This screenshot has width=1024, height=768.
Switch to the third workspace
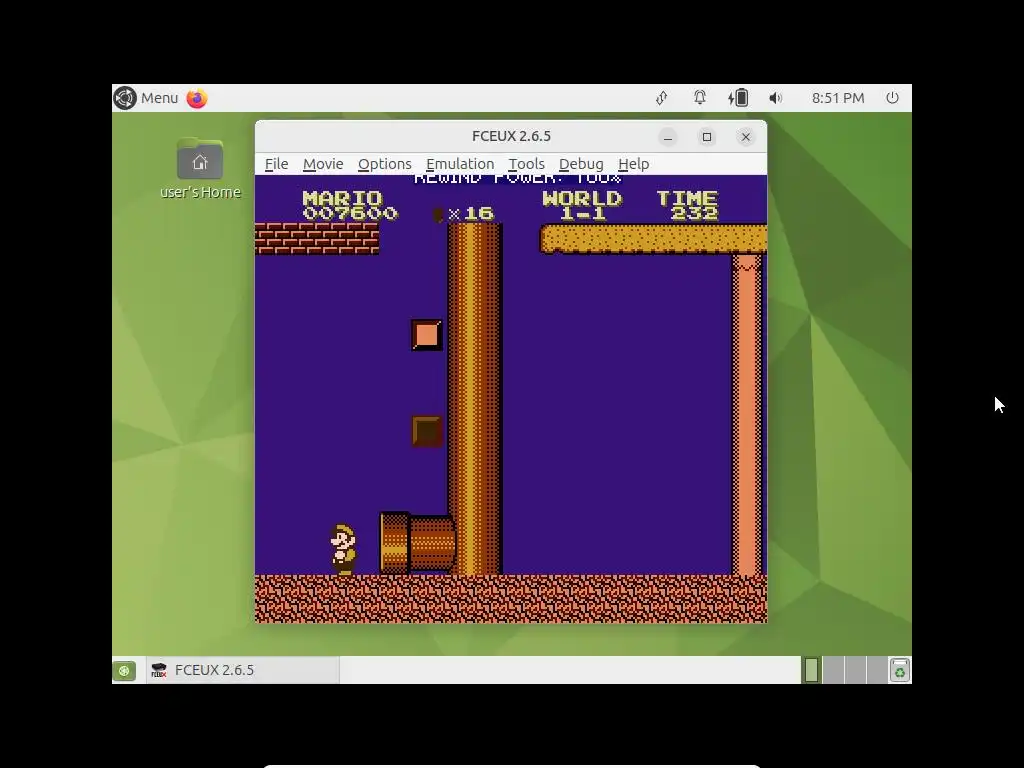[855, 670]
